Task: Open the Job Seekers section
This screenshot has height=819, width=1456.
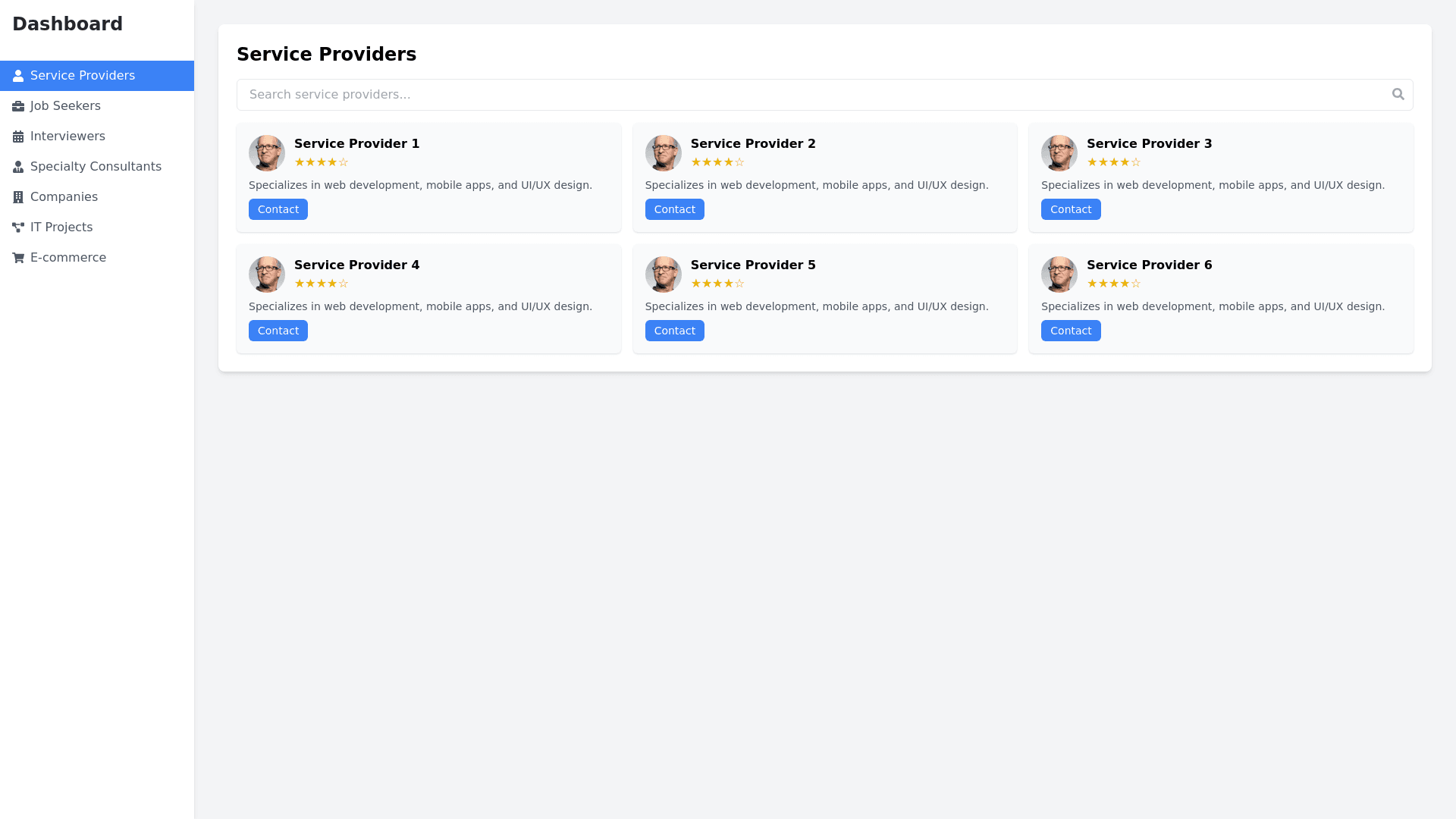Action: (x=65, y=106)
